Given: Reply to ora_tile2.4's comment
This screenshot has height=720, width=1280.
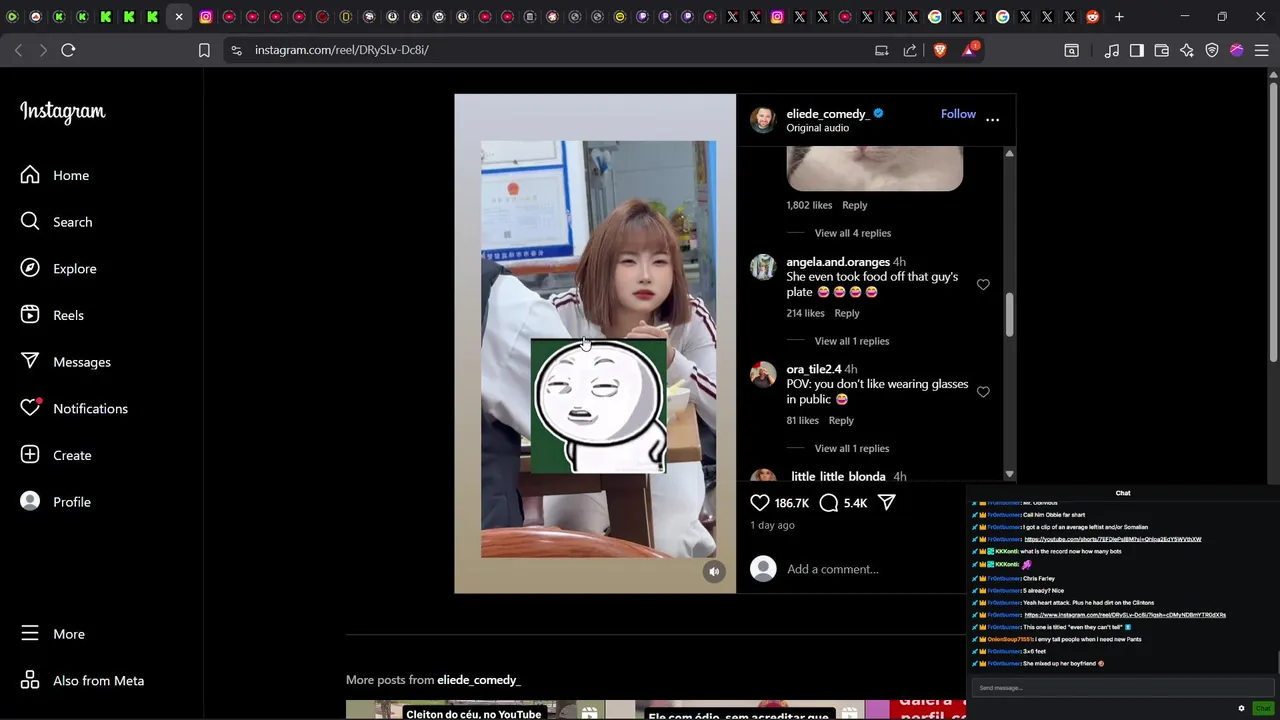Looking at the screenshot, I should click(841, 421).
